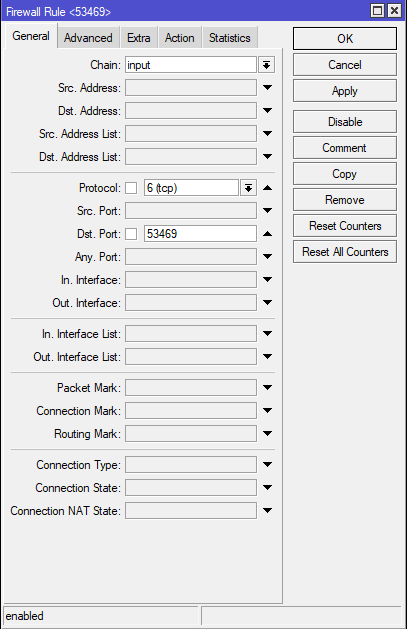Collapse the Dst. Port field arrow

[x=267, y=234]
